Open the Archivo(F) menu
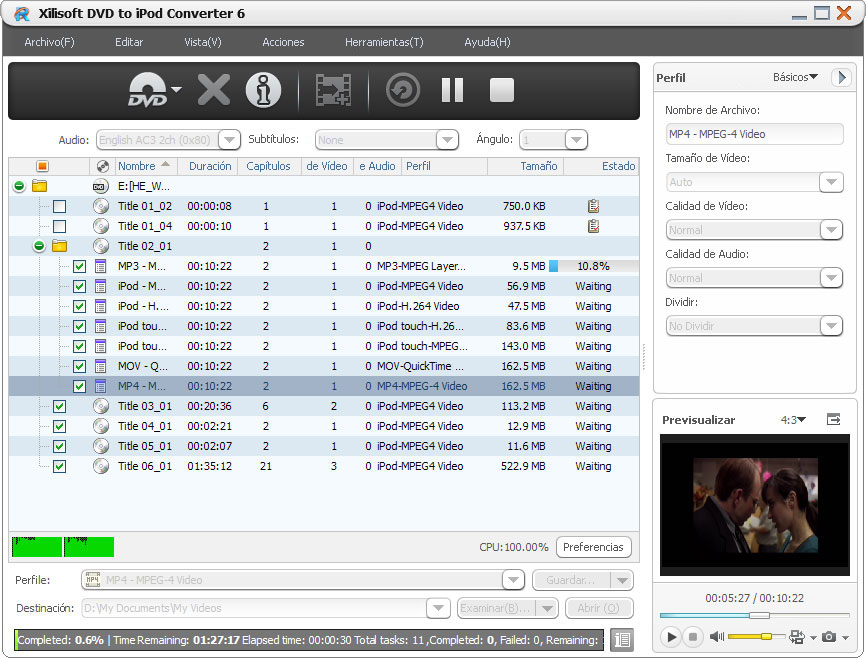 49,42
